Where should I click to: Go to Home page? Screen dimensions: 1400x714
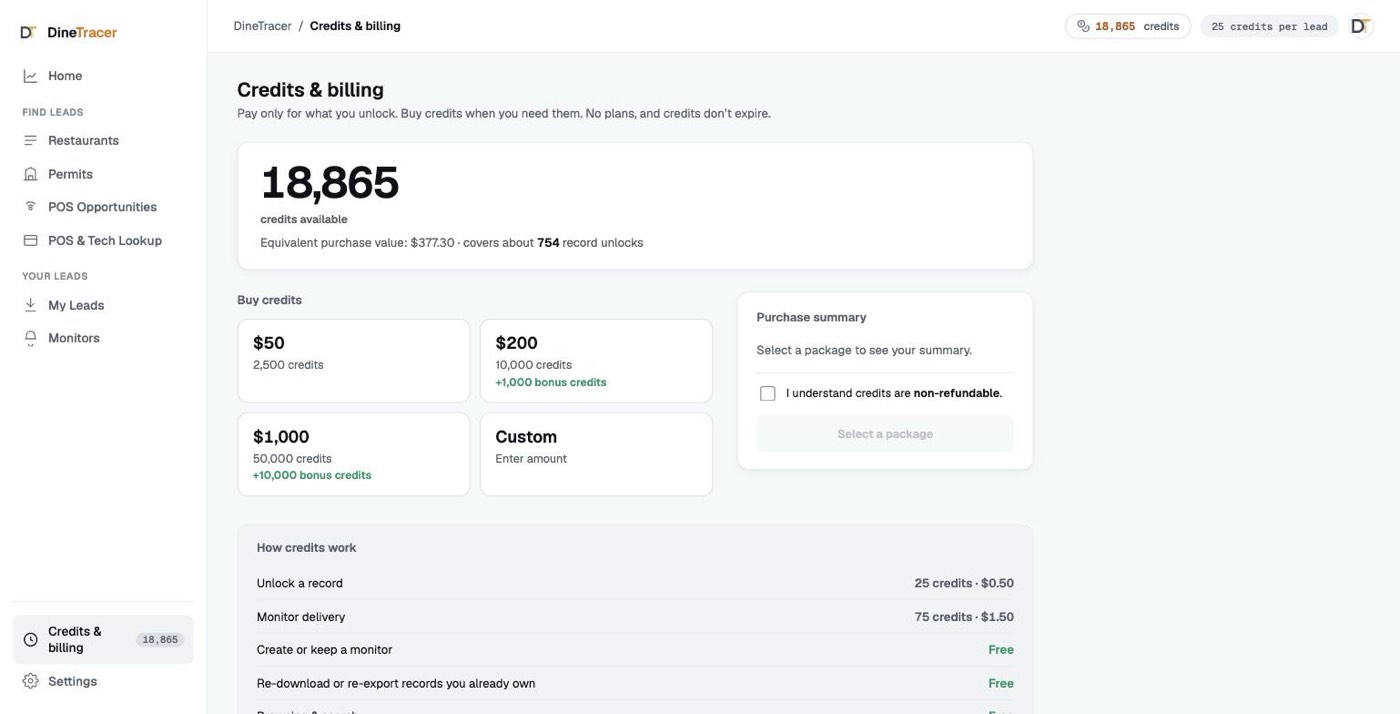[x=103, y=76]
